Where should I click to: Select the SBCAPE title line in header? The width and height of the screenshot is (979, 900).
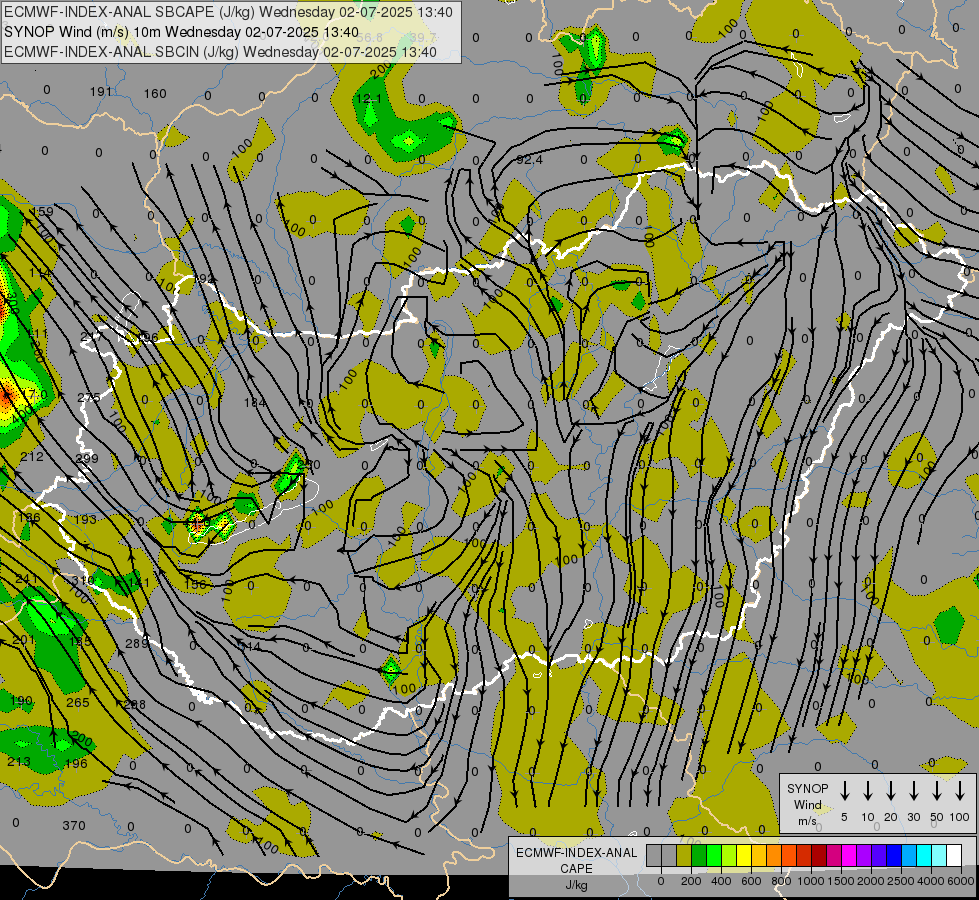(x=229, y=12)
